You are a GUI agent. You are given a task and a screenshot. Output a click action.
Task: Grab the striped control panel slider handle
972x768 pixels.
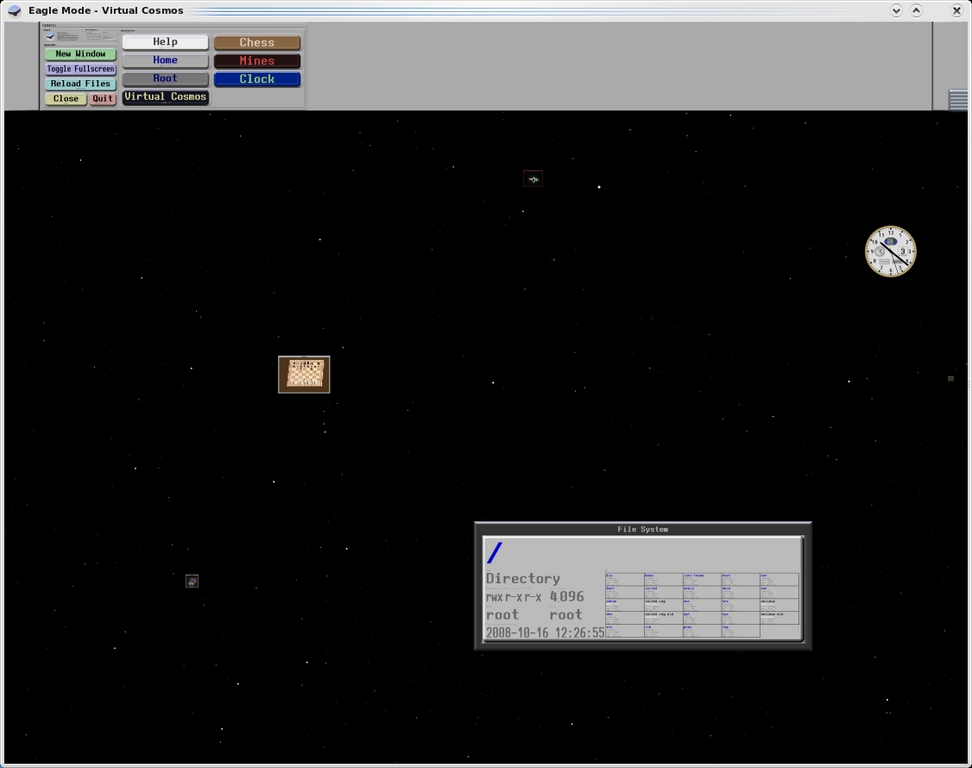coord(958,99)
